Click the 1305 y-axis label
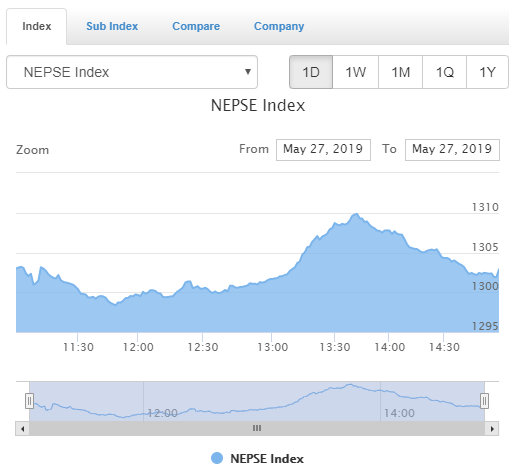Viewport: 515px width, 471px height. click(x=485, y=247)
